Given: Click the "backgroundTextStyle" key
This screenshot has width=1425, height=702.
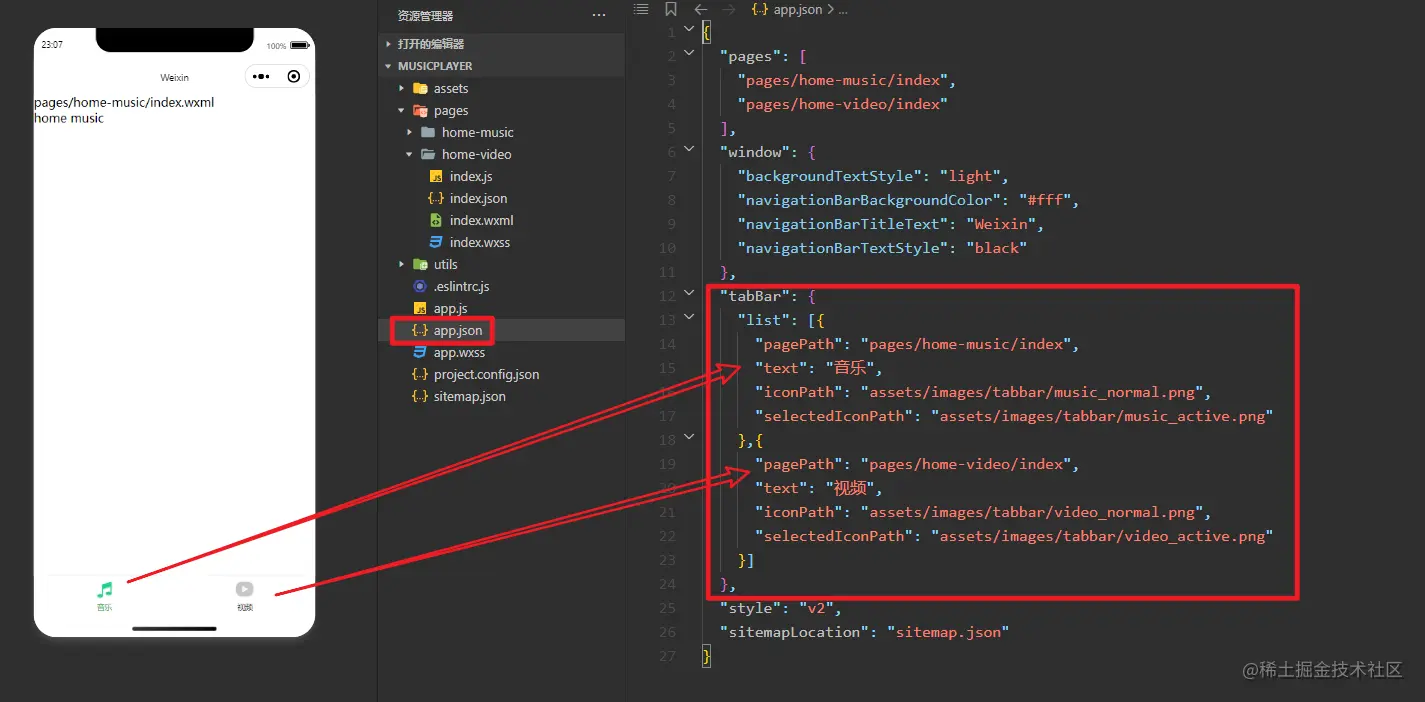Looking at the screenshot, I should [829, 176].
